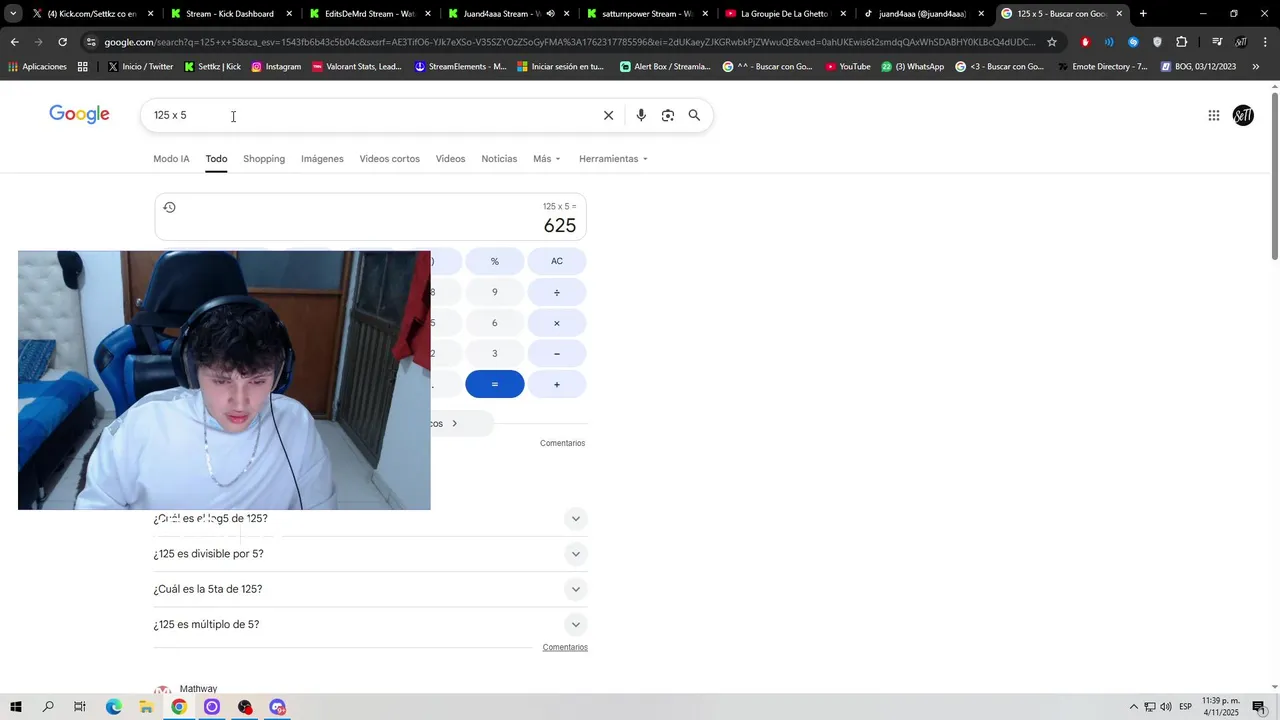The height and width of the screenshot is (720, 1280).
Task: Click calculator minus button
Action: click(x=557, y=354)
